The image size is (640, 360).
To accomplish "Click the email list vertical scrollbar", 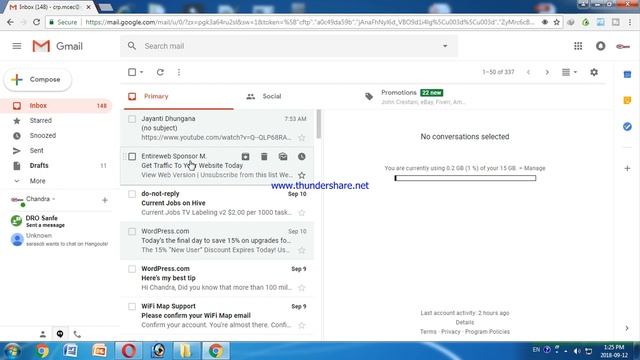I will pos(318,124).
